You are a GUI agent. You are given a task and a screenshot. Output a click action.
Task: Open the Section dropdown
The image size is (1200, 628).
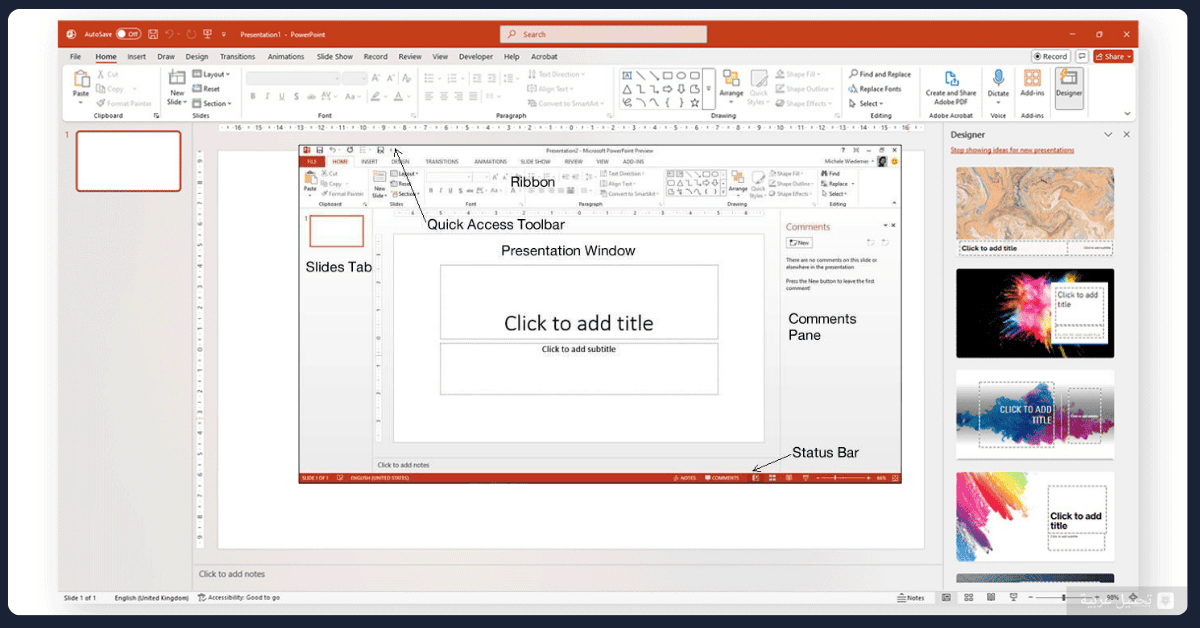pos(212,103)
